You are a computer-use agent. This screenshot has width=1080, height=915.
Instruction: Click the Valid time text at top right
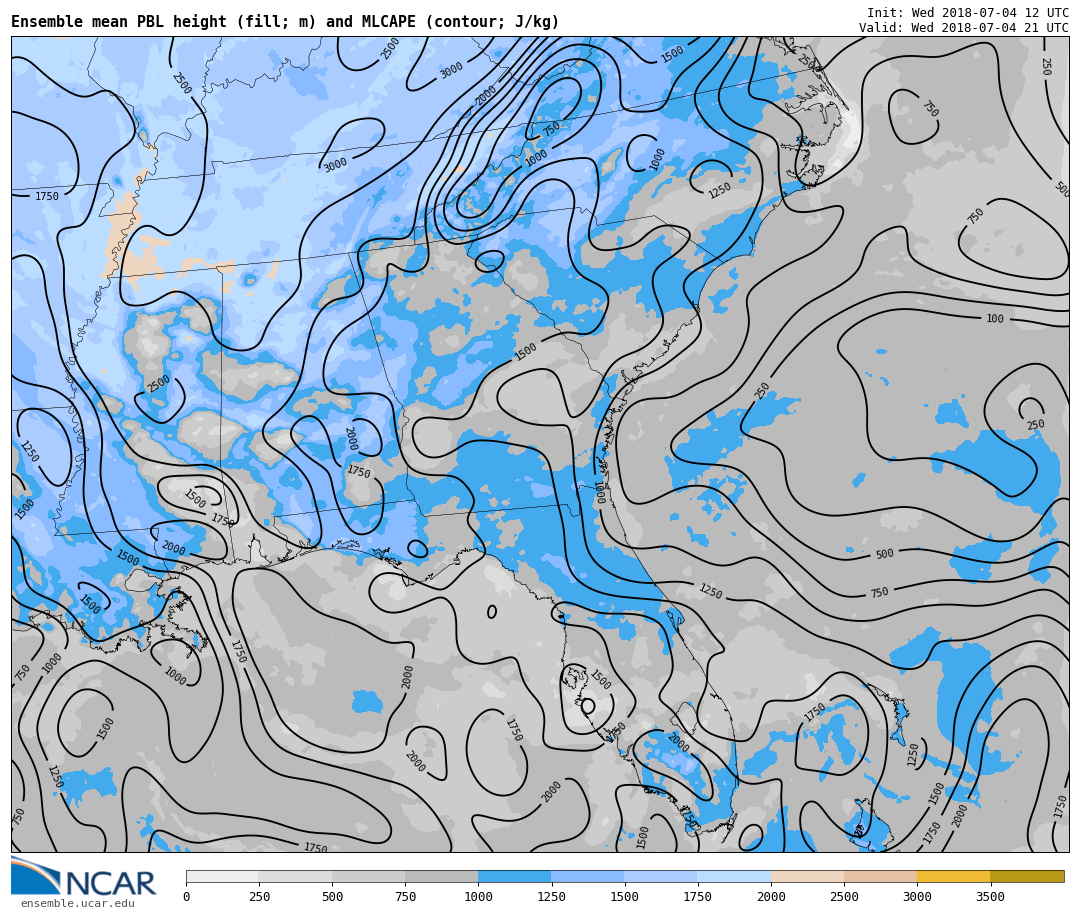coord(963,28)
